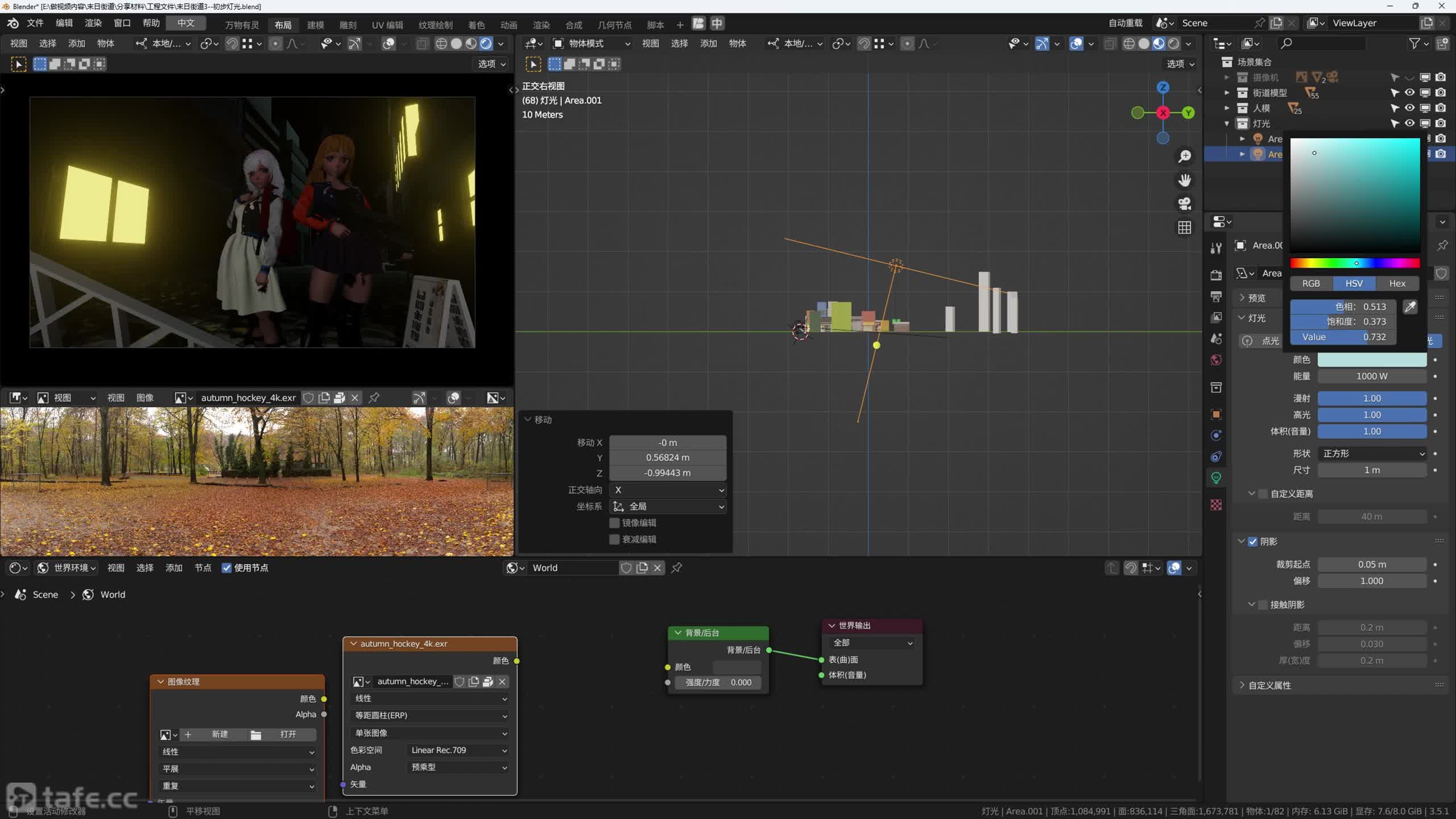
Task: Open the Alpha 预乘型 dropdown
Action: point(458,767)
